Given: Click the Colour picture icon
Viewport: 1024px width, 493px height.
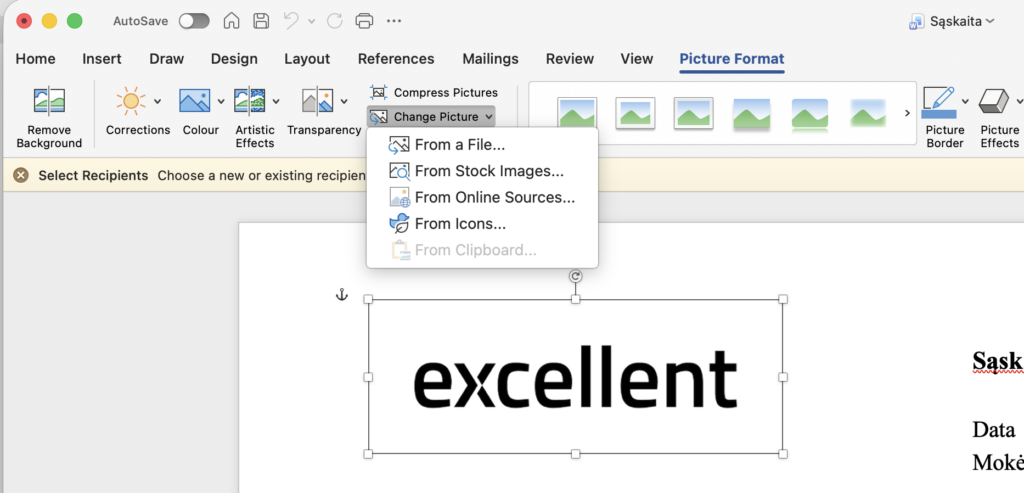Looking at the screenshot, I should pos(195,101).
